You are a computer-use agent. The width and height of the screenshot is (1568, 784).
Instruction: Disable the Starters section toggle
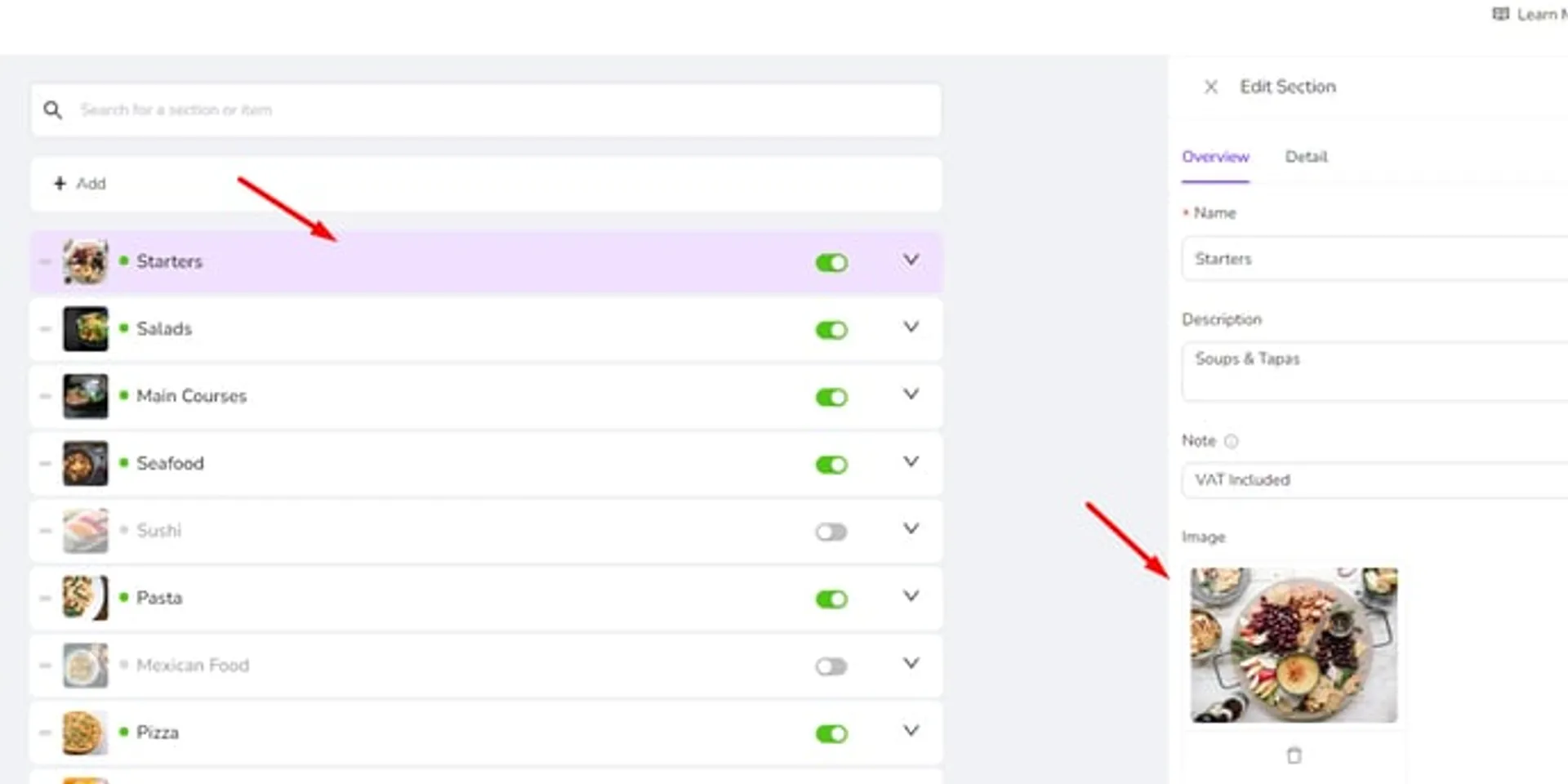(831, 263)
